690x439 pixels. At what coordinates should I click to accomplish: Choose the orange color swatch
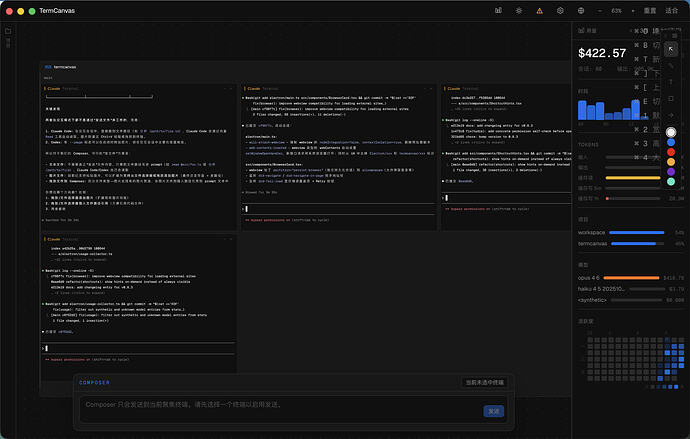pos(671,162)
